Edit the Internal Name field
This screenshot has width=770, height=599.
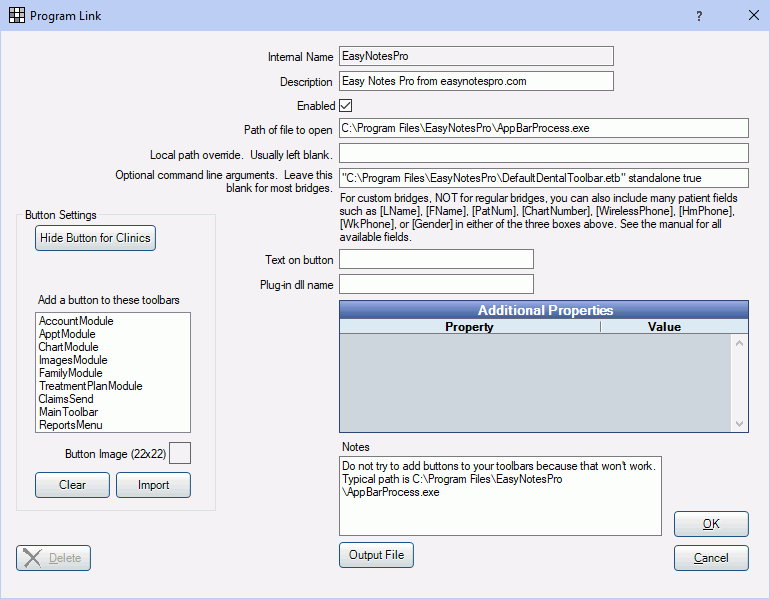coord(476,56)
